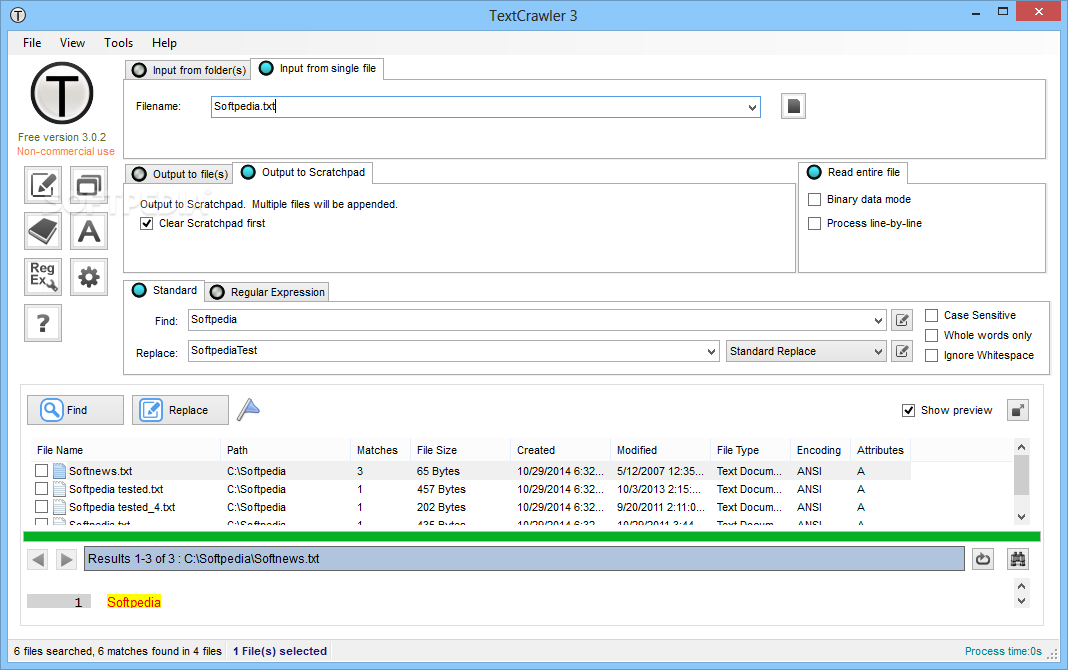Click the letter A font icon
Viewport: 1068px width, 670px height.
point(89,231)
